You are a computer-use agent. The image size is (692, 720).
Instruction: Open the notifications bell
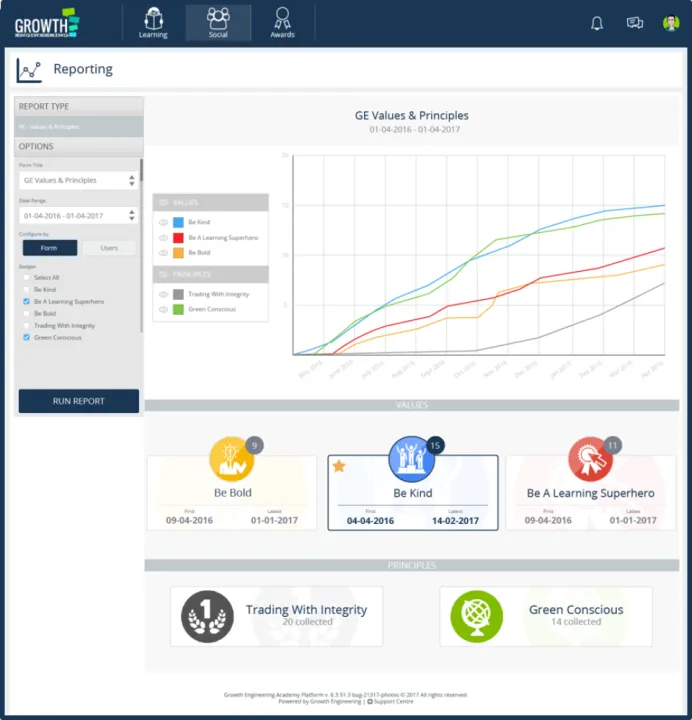tap(597, 23)
